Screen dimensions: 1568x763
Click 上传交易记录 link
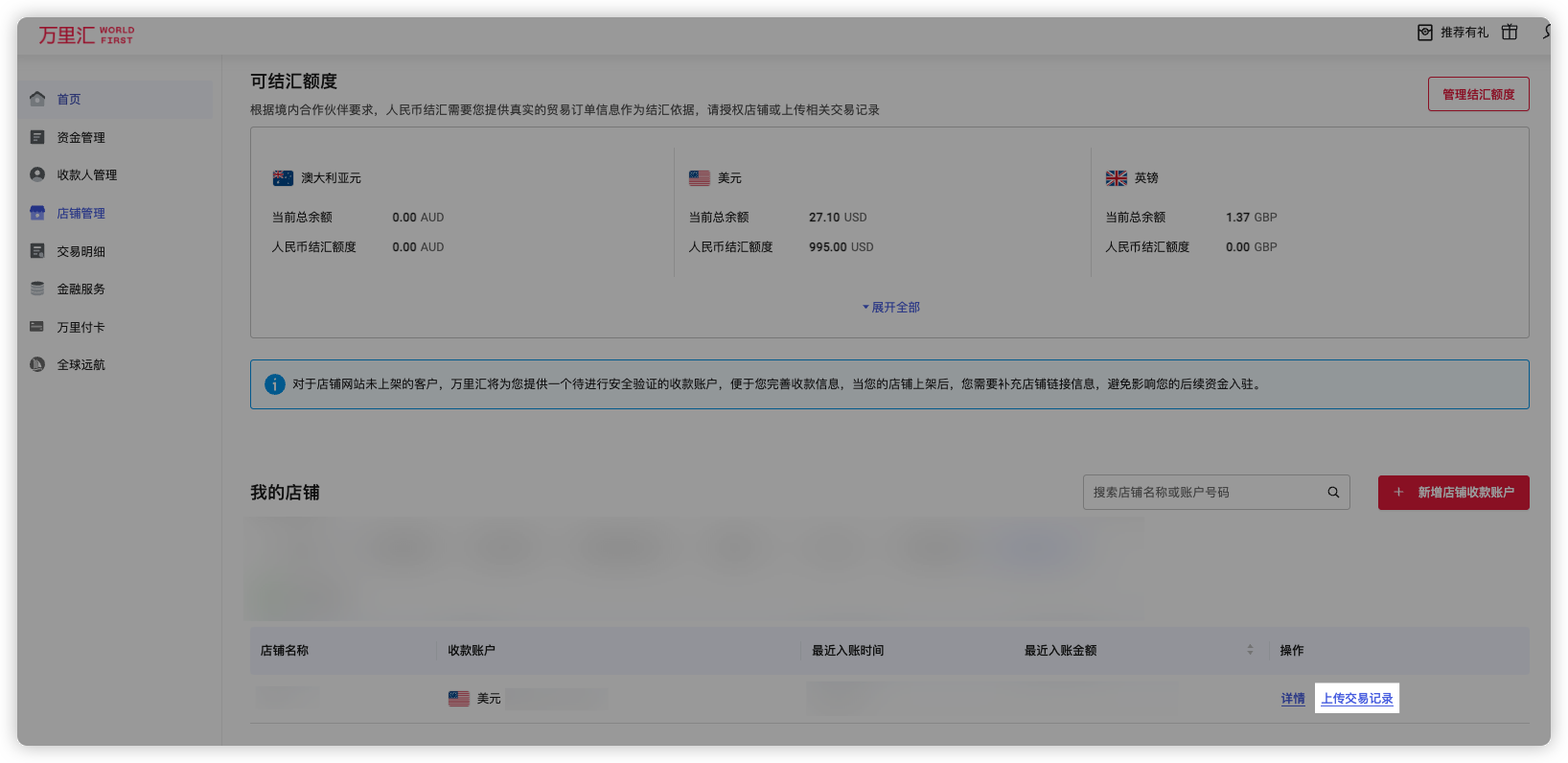[x=1357, y=699]
